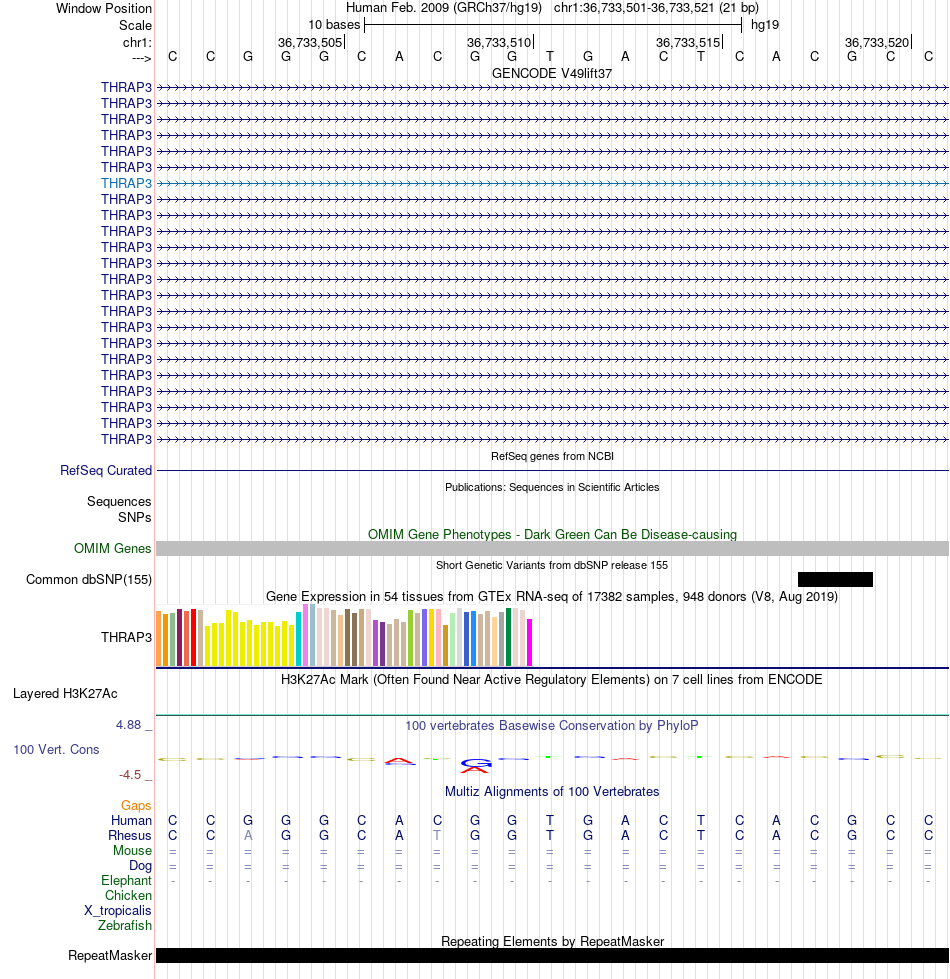The width and height of the screenshot is (950, 979).
Task: Click 'Human Feb. 2009 (GRCh37/hg19)' assembly text
Action: 444,8
